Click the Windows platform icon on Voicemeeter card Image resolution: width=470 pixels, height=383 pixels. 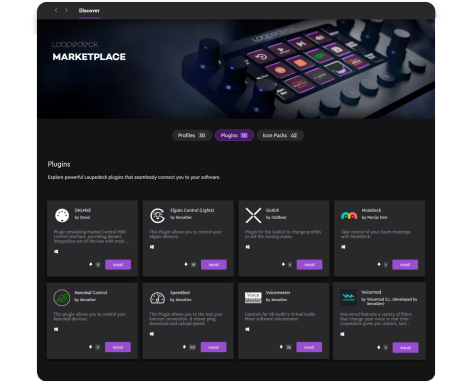(247, 329)
